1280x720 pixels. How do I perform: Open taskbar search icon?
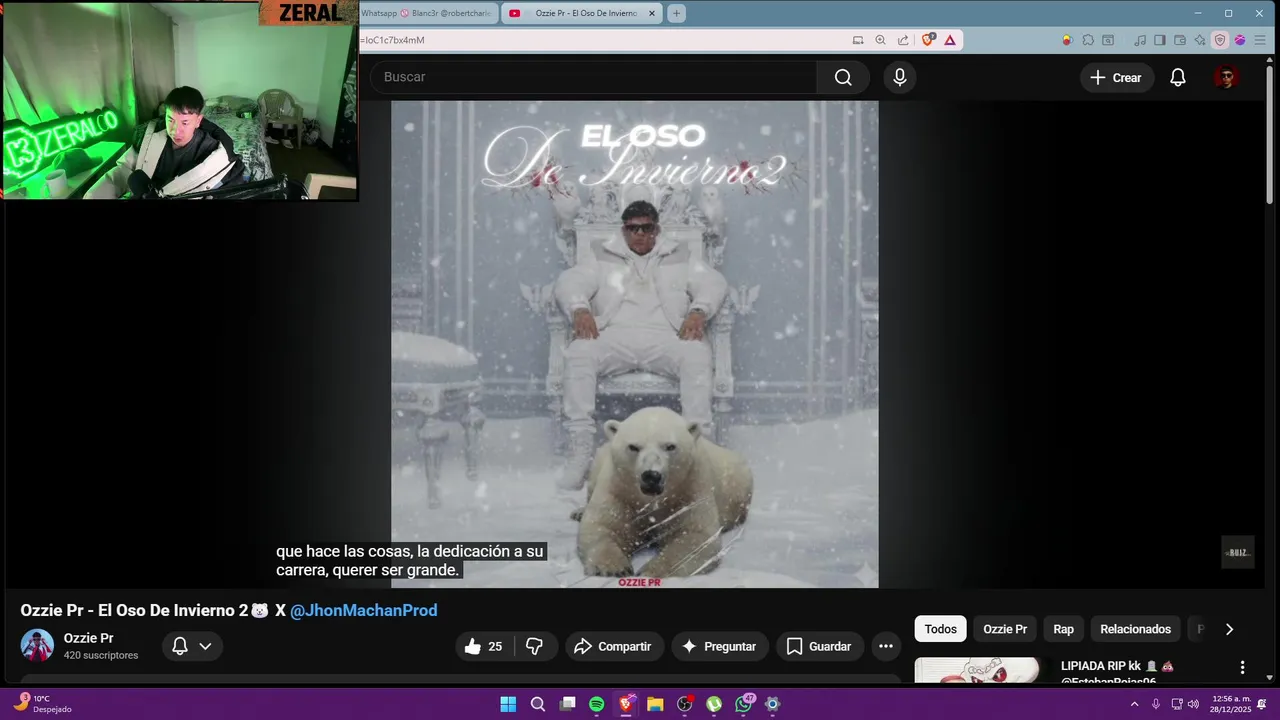pos(537,704)
